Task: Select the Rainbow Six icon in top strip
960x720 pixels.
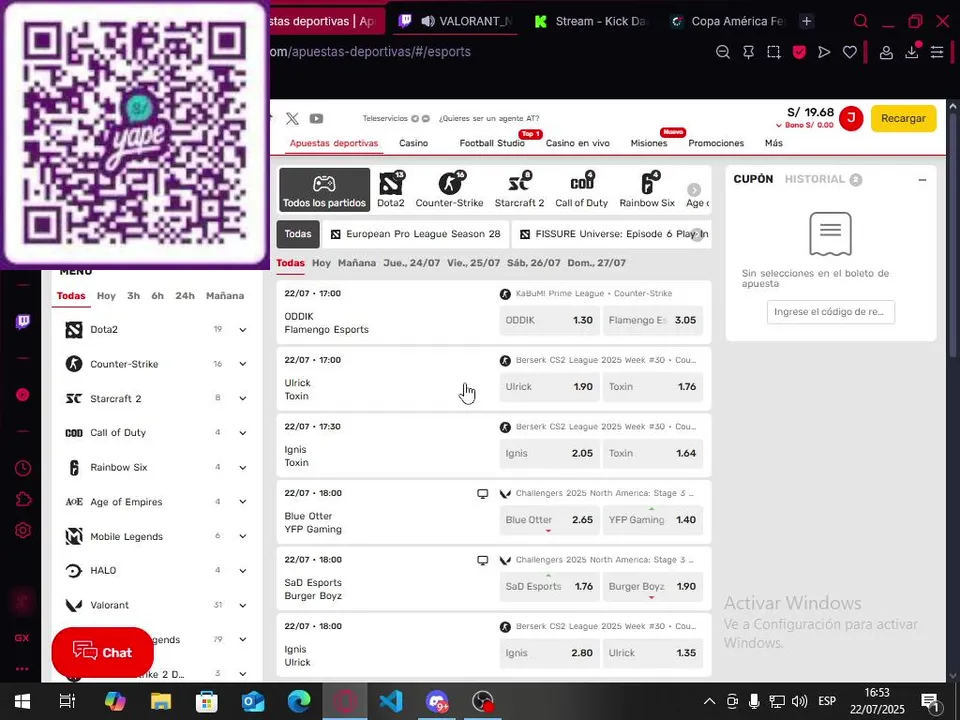Action: 647,189
